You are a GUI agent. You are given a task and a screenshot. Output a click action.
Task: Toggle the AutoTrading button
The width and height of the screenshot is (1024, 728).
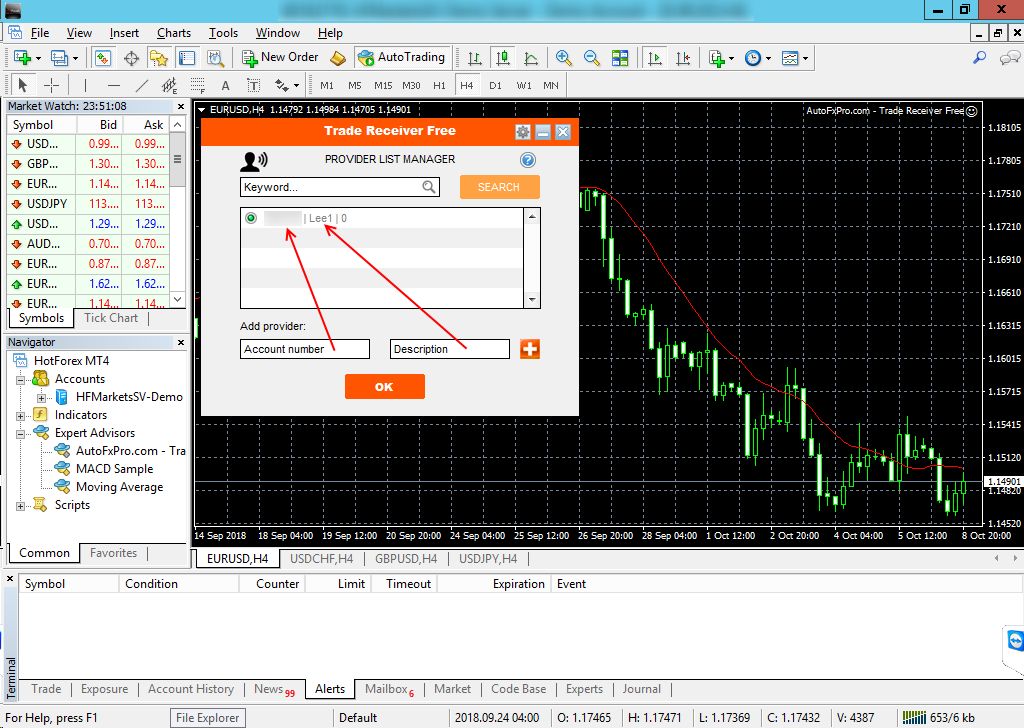[400, 57]
